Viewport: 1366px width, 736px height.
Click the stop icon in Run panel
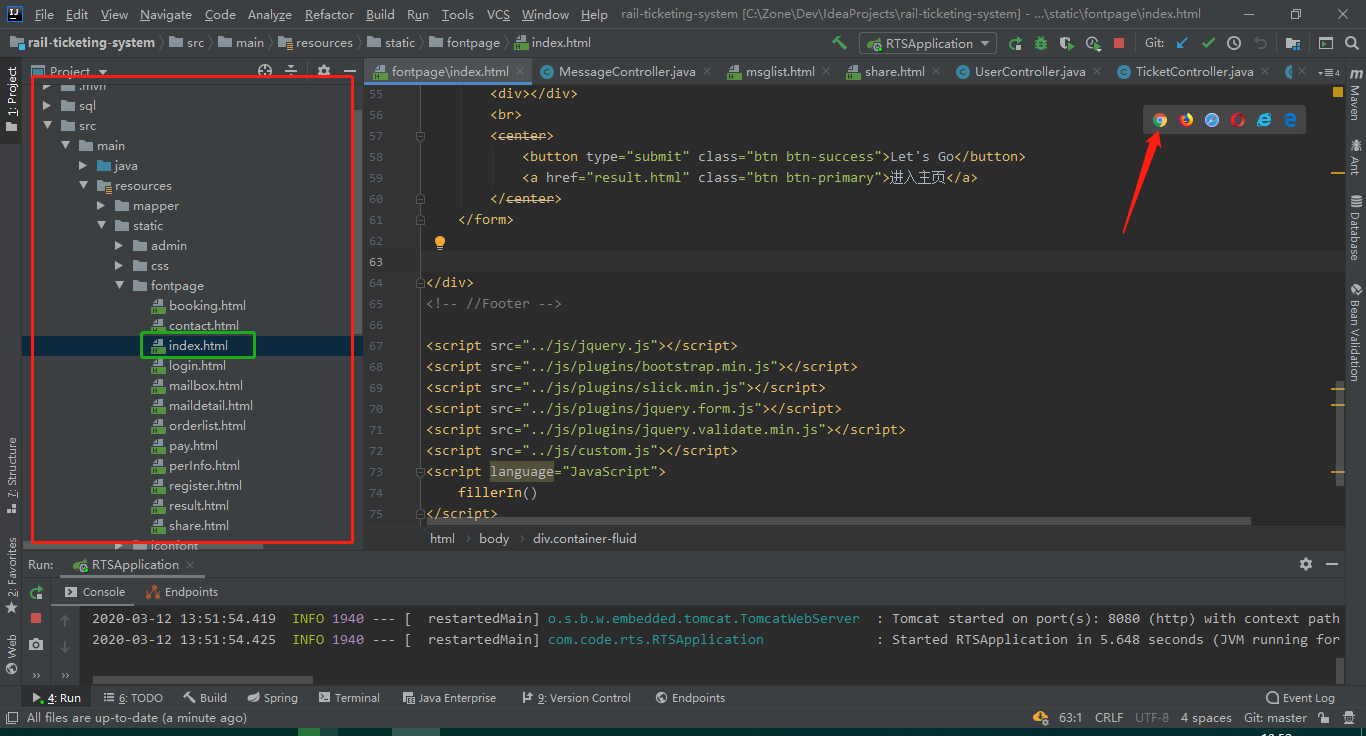tap(36, 618)
